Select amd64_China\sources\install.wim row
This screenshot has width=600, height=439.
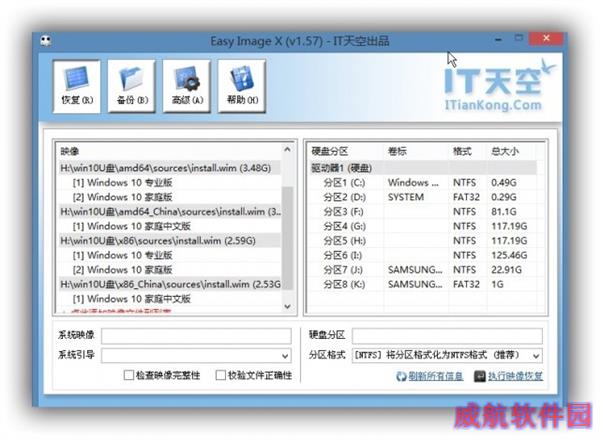pyautogui.click(x=170, y=212)
